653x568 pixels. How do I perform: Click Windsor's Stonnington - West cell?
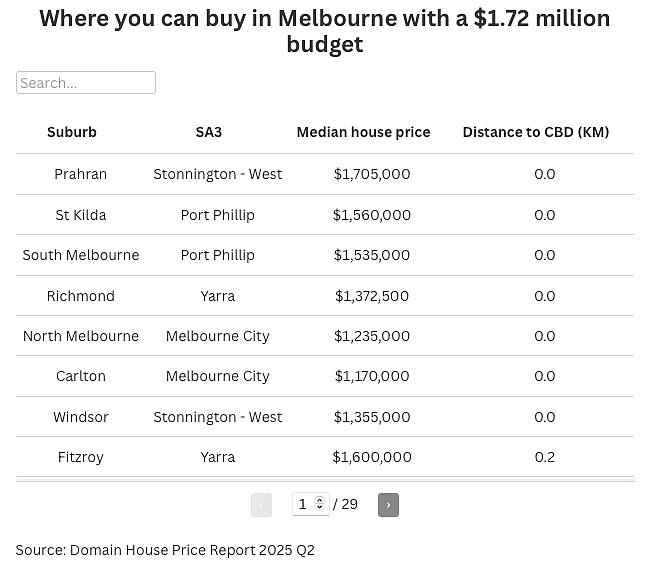click(x=217, y=417)
